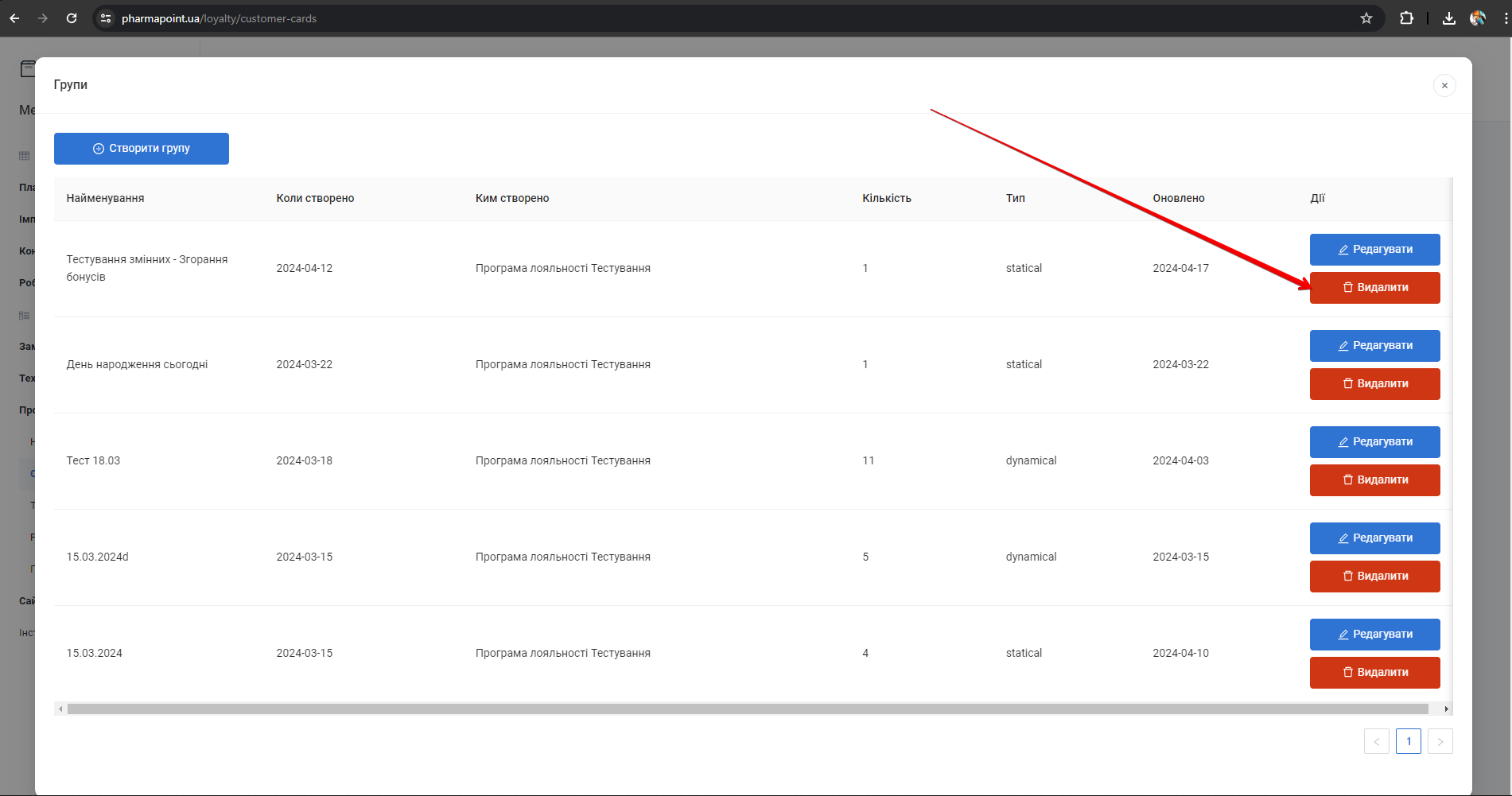The image size is (1512, 796).
Task: Delete the Тест 18.03 group
Action: [1374, 480]
